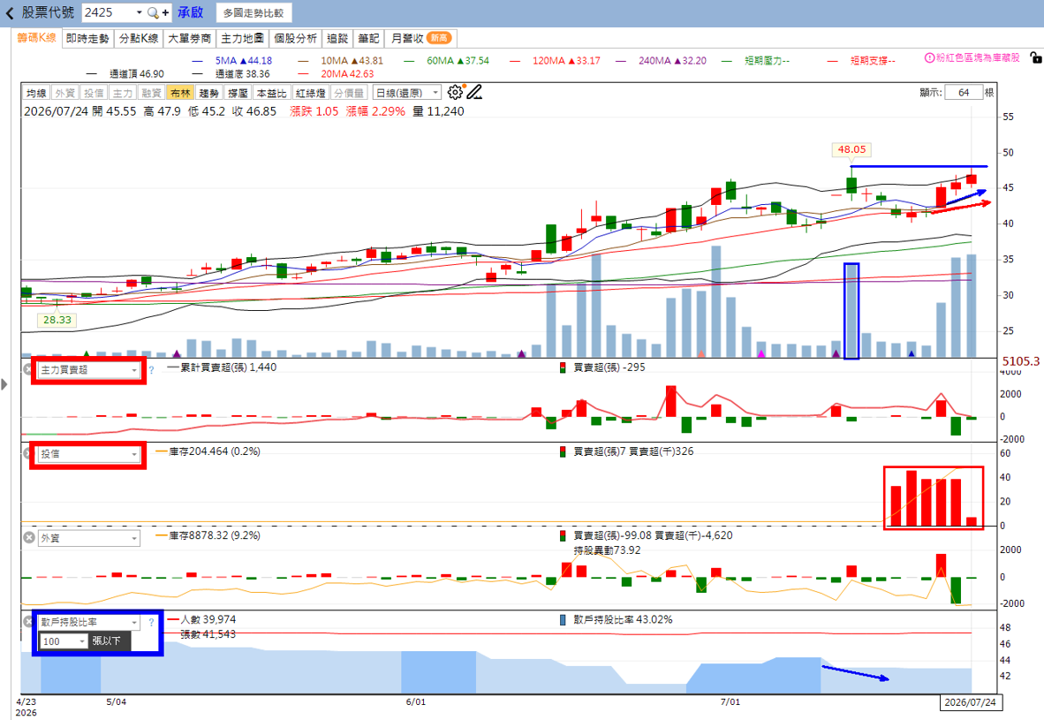The height and width of the screenshot is (720, 1044).
Task: Expand the 投信 indicator dropdown
Action: click(x=89, y=454)
